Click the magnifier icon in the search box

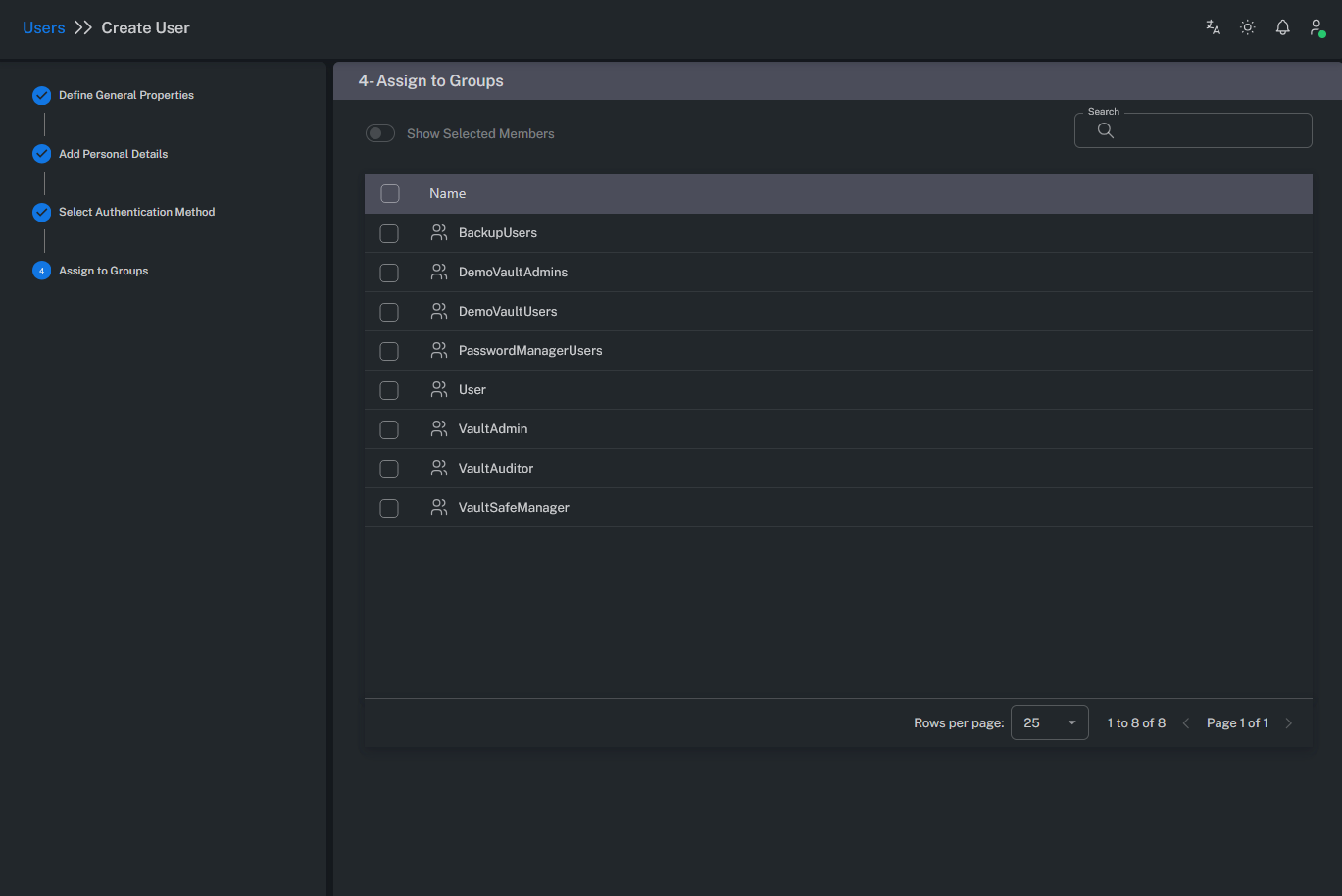click(x=1106, y=130)
